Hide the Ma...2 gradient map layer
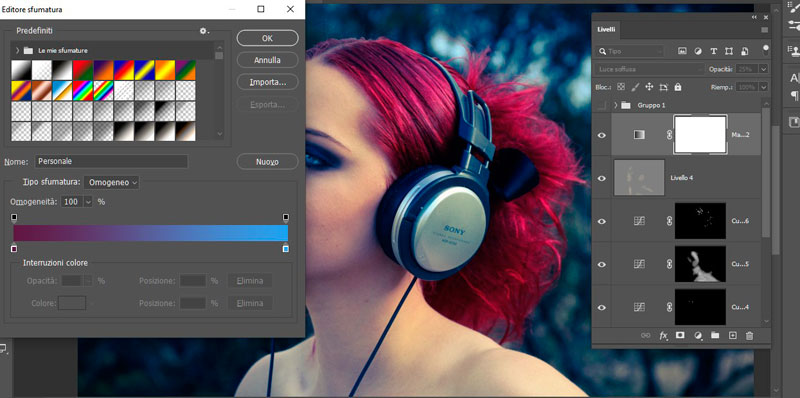This screenshot has height=398, width=800. (x=602, y=135)
